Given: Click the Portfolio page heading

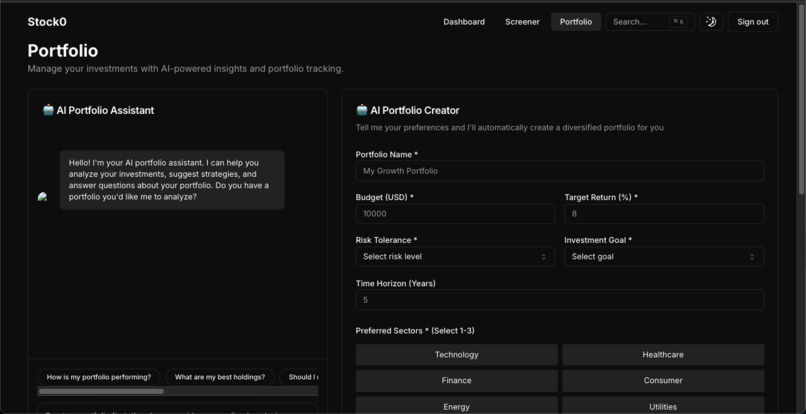Looking at the screenshot, I should [63, 51].
